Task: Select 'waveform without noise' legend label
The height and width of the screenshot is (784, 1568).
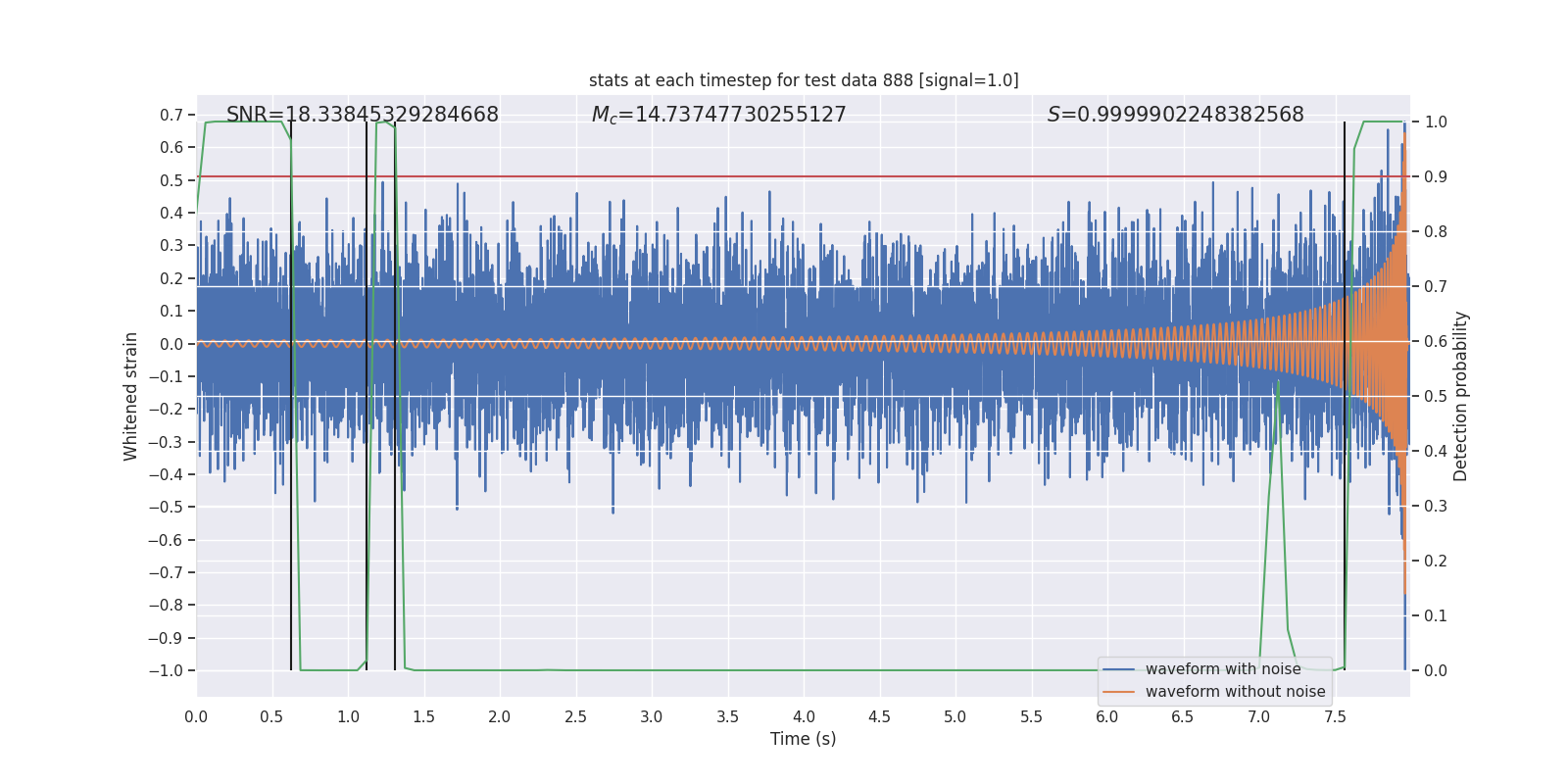Action: coord(1235,692)
